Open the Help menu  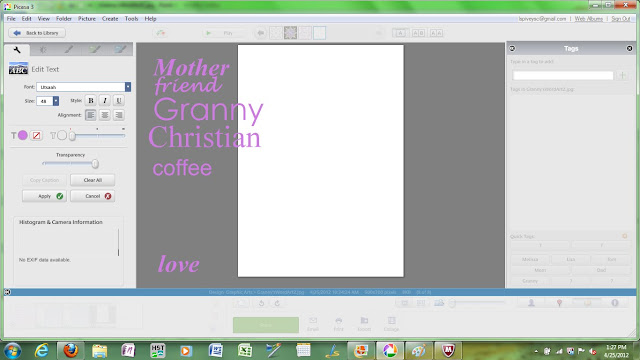(150, 19)
